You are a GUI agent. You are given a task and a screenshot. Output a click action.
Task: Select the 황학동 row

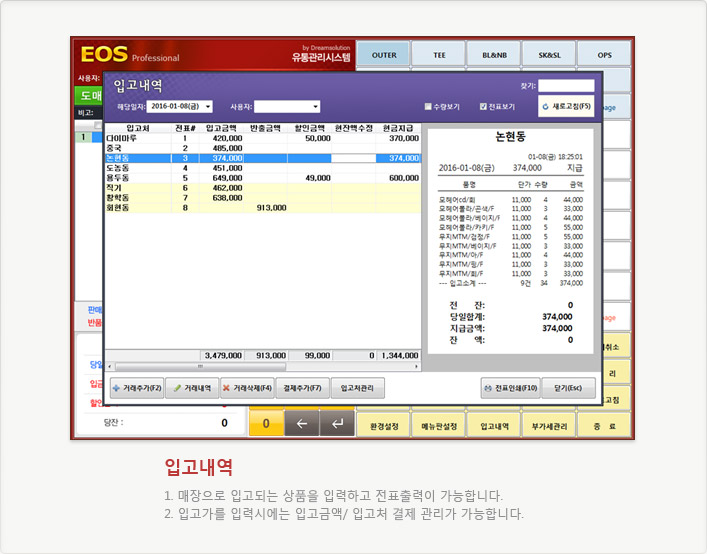pos(263,198)
